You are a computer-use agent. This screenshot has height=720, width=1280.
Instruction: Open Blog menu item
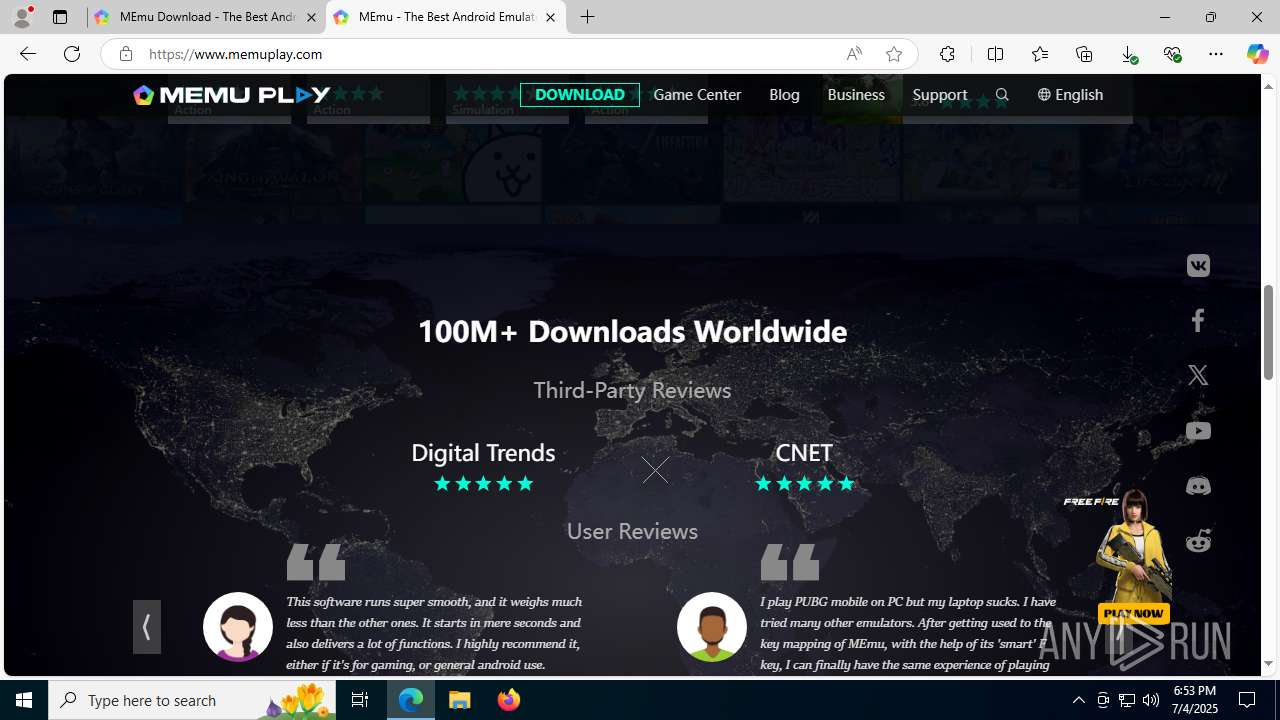pyautogui.click(x=784, y=94)
